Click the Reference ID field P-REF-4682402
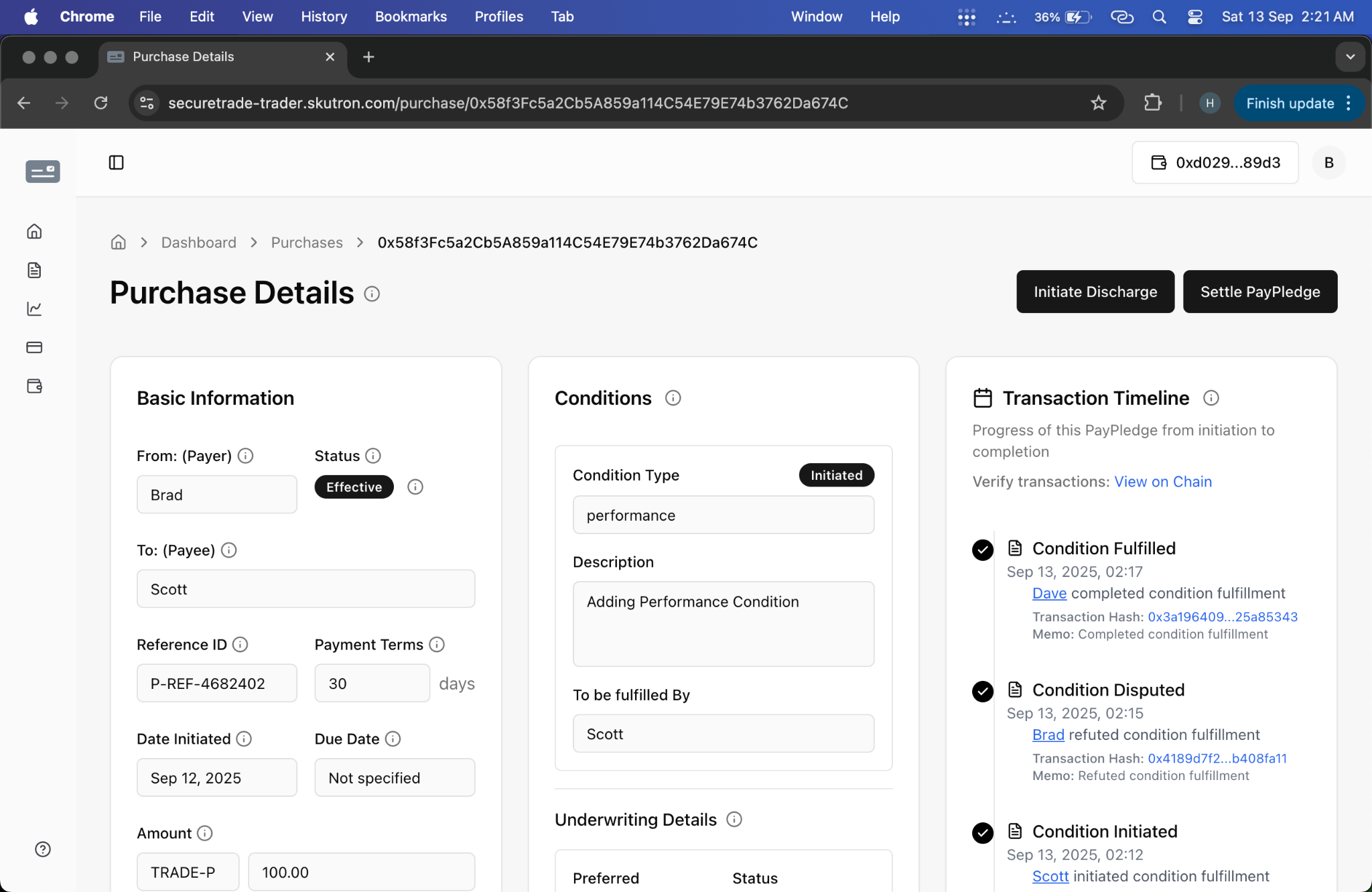This screenshot has width=1372, height=892. [217, 683]
